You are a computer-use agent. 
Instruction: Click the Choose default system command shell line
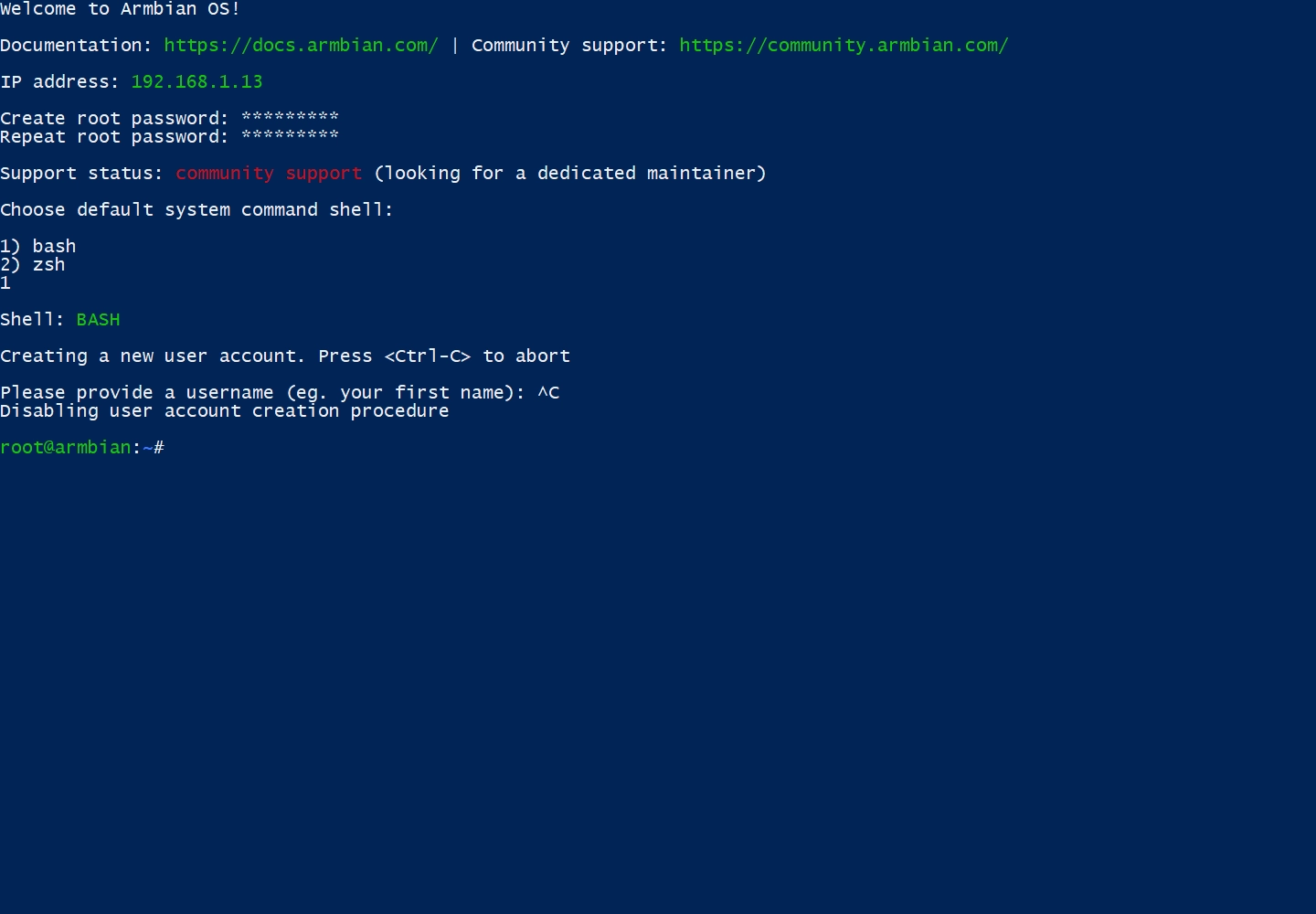click(x=196, y=210)
